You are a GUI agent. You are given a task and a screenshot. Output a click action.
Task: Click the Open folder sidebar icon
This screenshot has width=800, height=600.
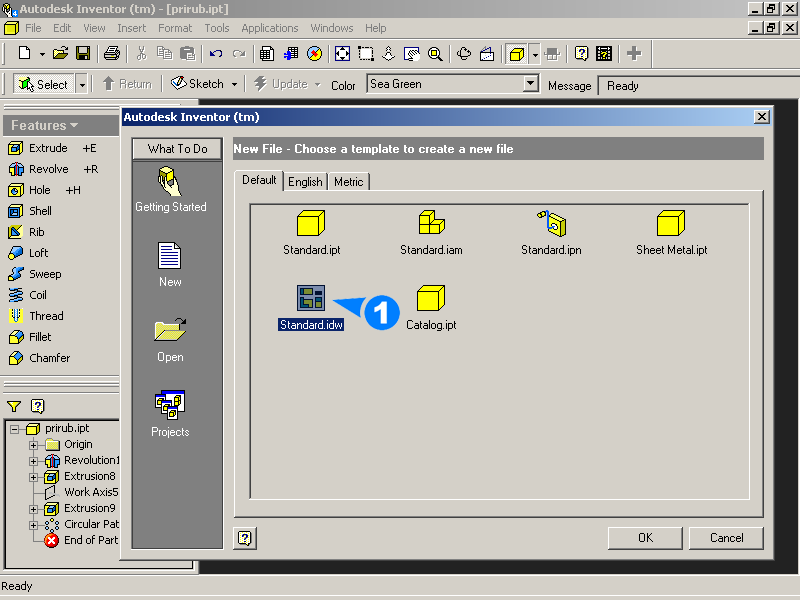click(x=170, y=331)
